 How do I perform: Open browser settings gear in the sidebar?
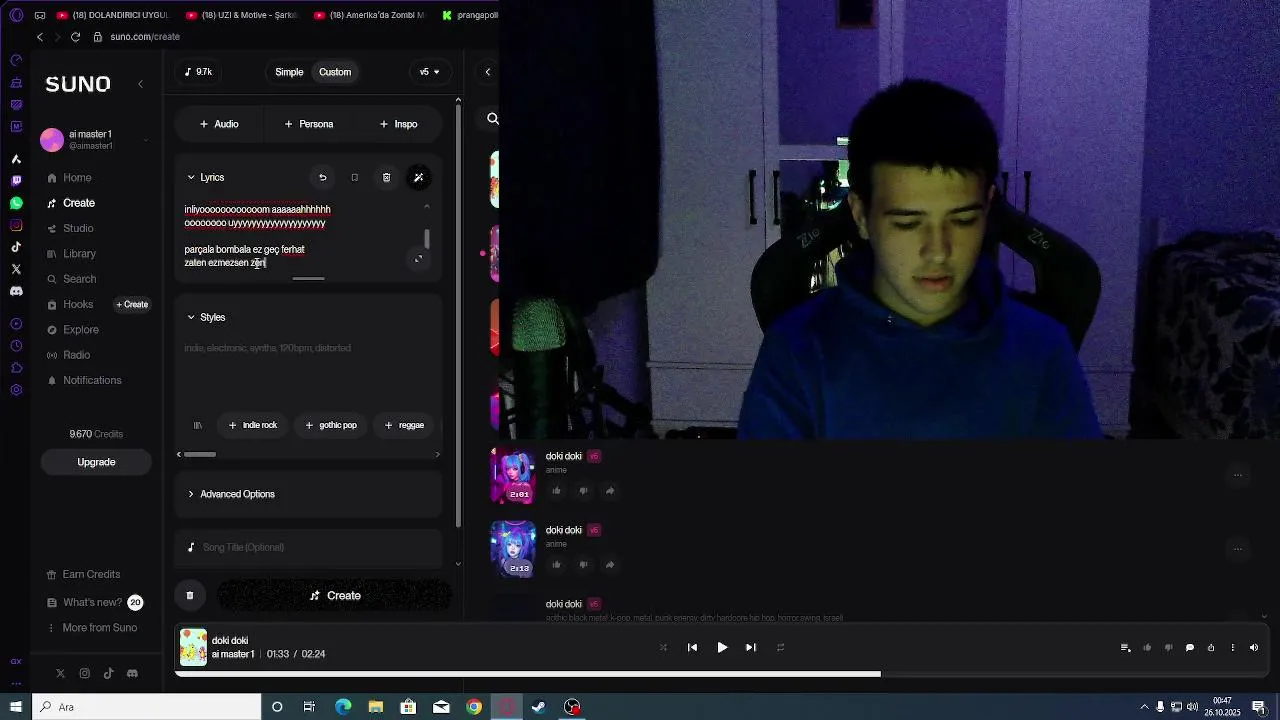pyautogui.click(x=16, y=389)
